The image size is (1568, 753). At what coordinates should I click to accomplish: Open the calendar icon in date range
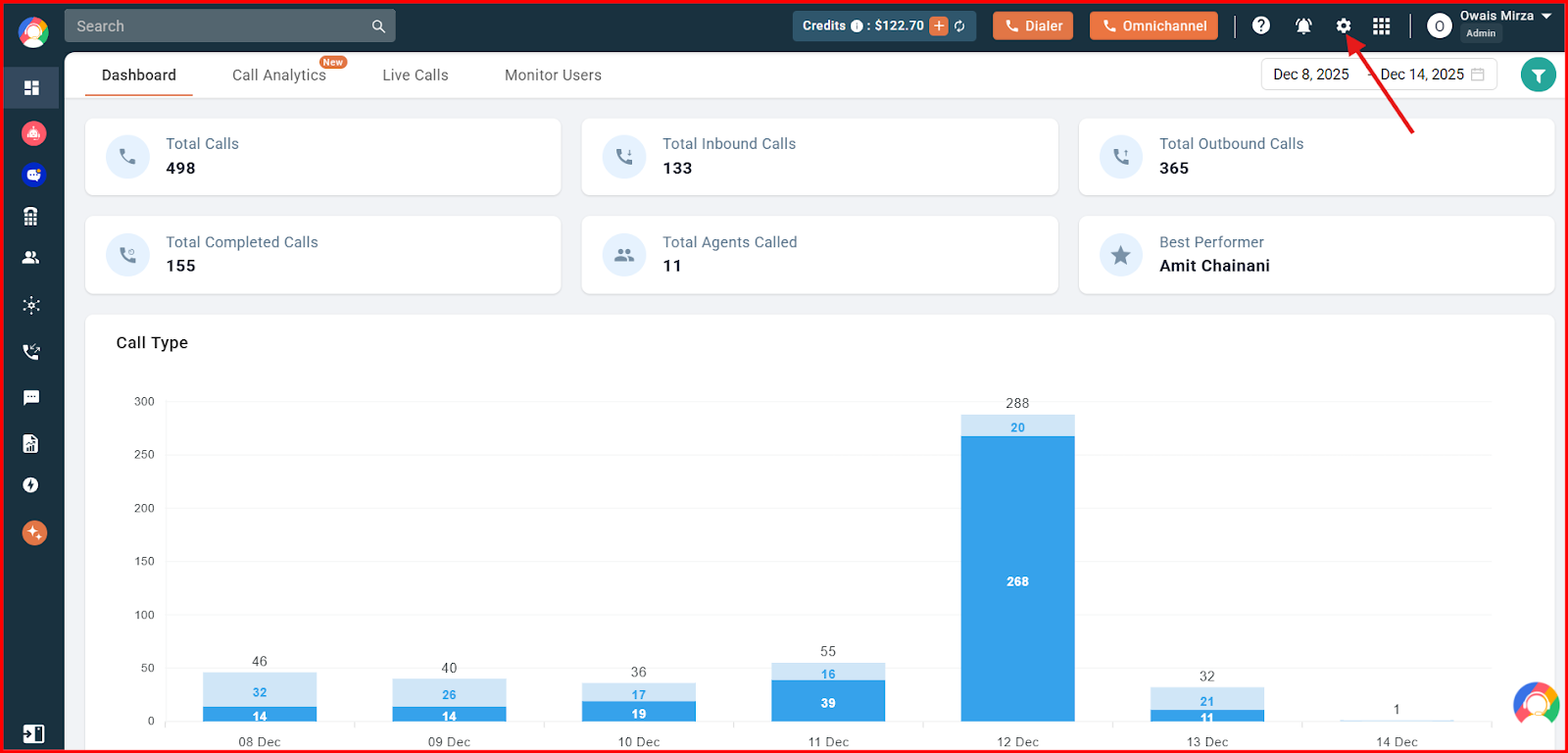click(1478, 75)
